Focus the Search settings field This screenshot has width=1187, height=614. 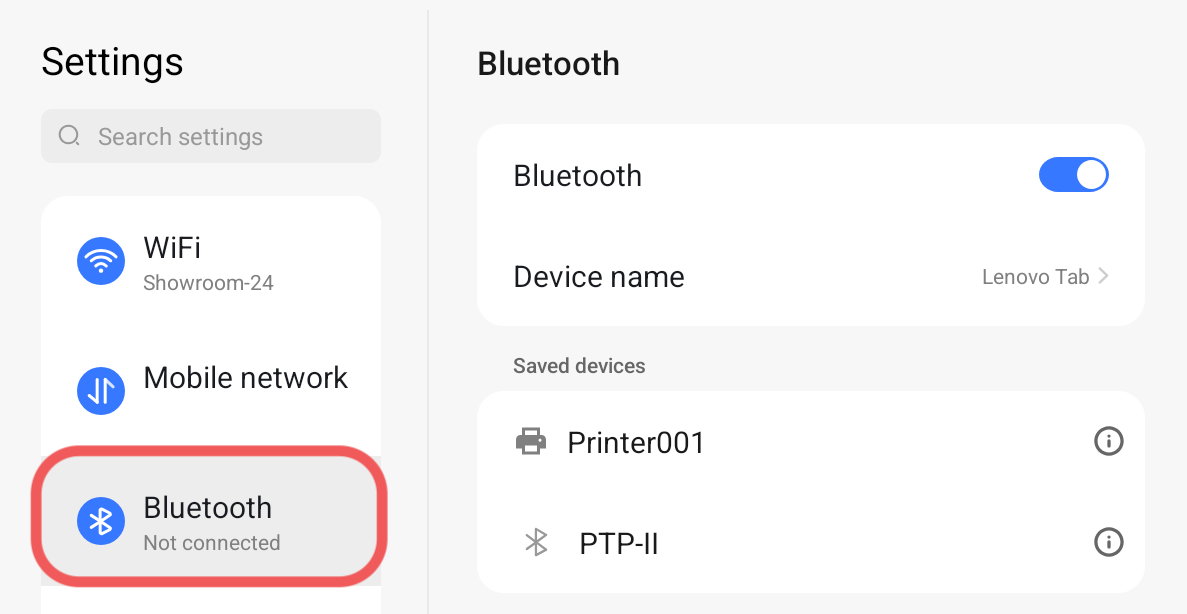click(220, 136)
